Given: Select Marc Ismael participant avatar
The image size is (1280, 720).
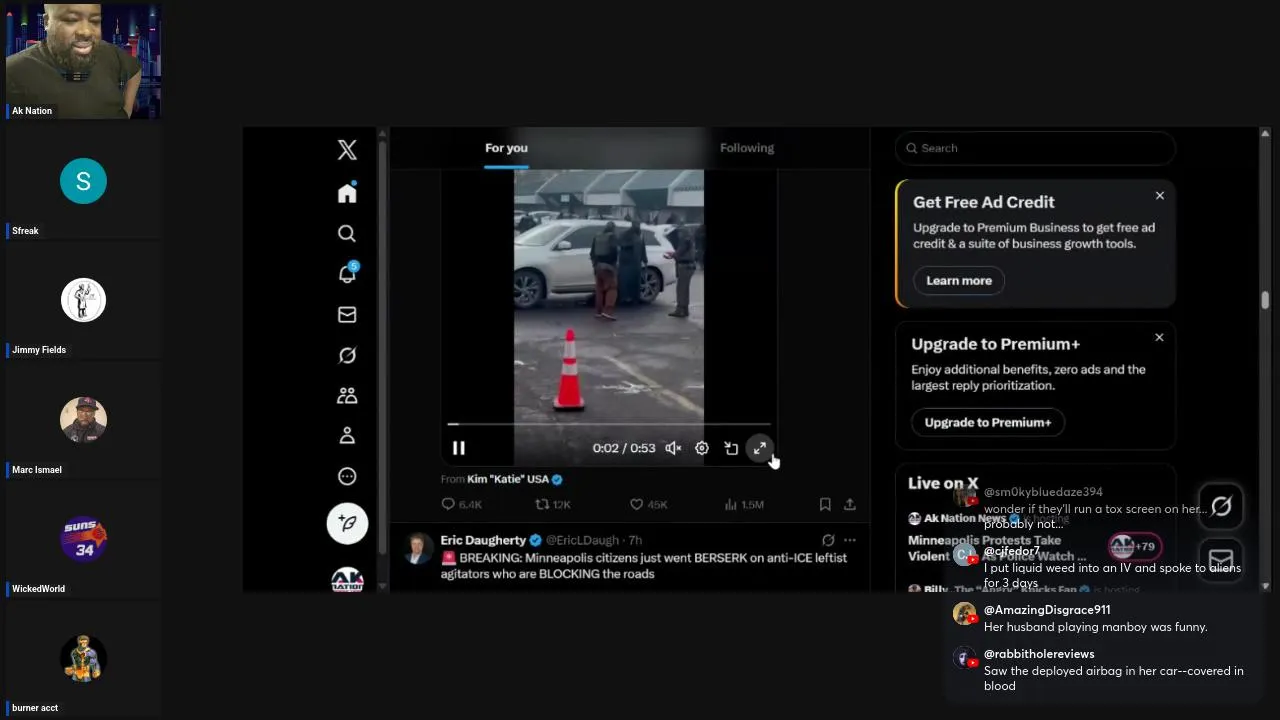Looking at the screenshot, I should point(83,420).
